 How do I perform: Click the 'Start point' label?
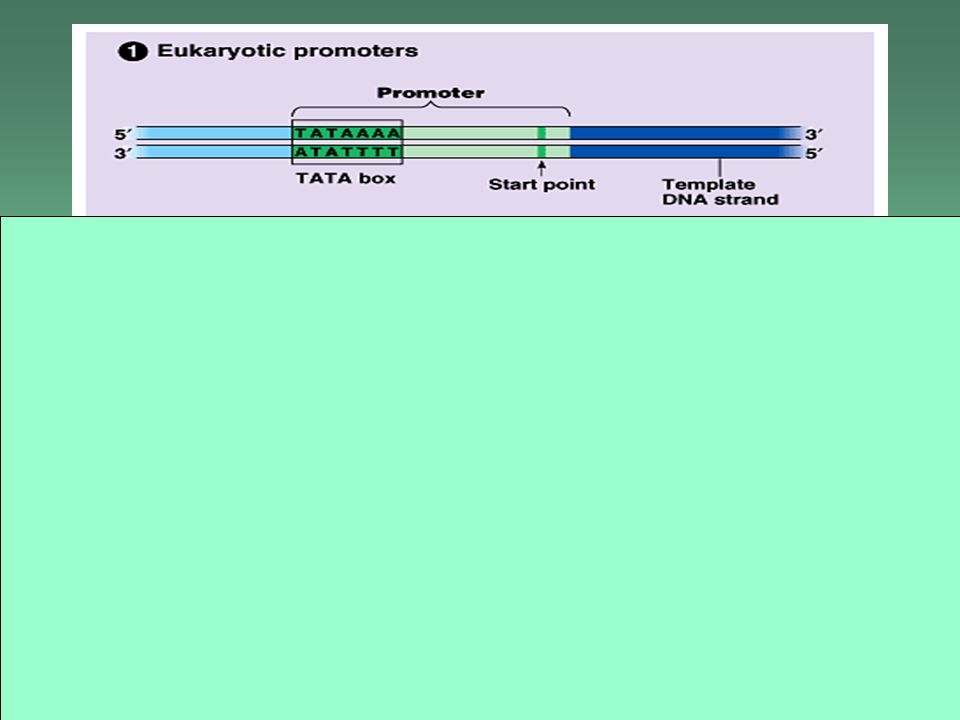[542, 184]
